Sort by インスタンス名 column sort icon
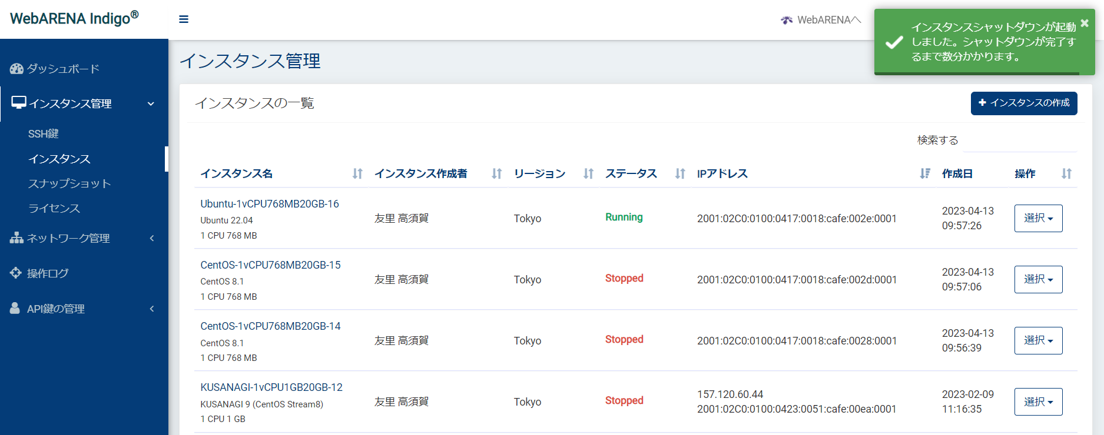 click(357, 174)
